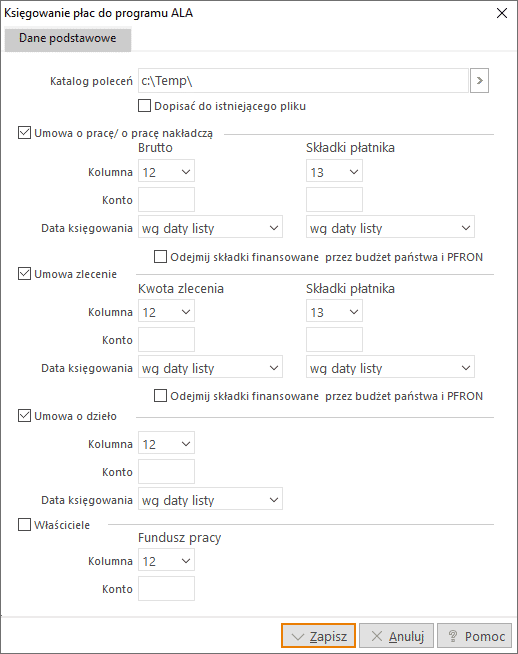Toggle the Umowa zlecenie checkbox
518x654 pixels.
click(24, 274)
